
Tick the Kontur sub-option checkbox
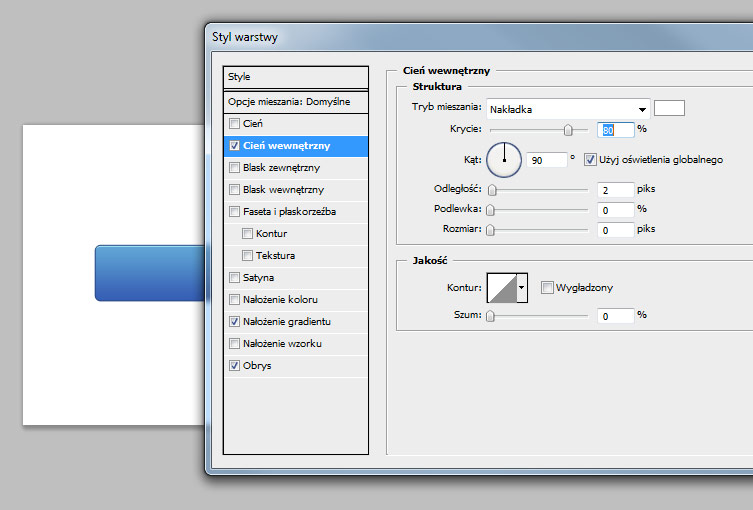pos(247,234)
